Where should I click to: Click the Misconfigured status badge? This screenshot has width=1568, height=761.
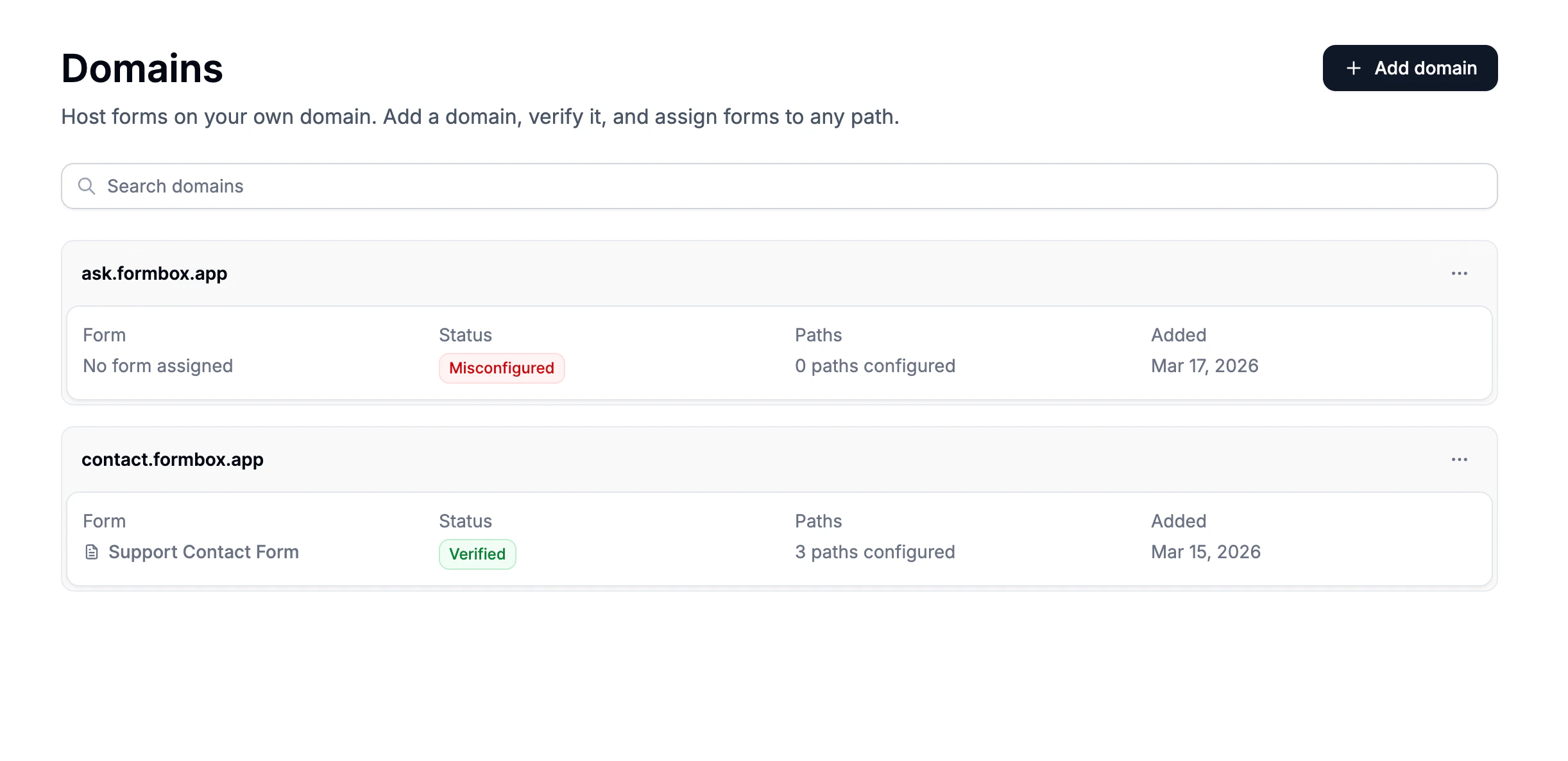click(501, 368)
